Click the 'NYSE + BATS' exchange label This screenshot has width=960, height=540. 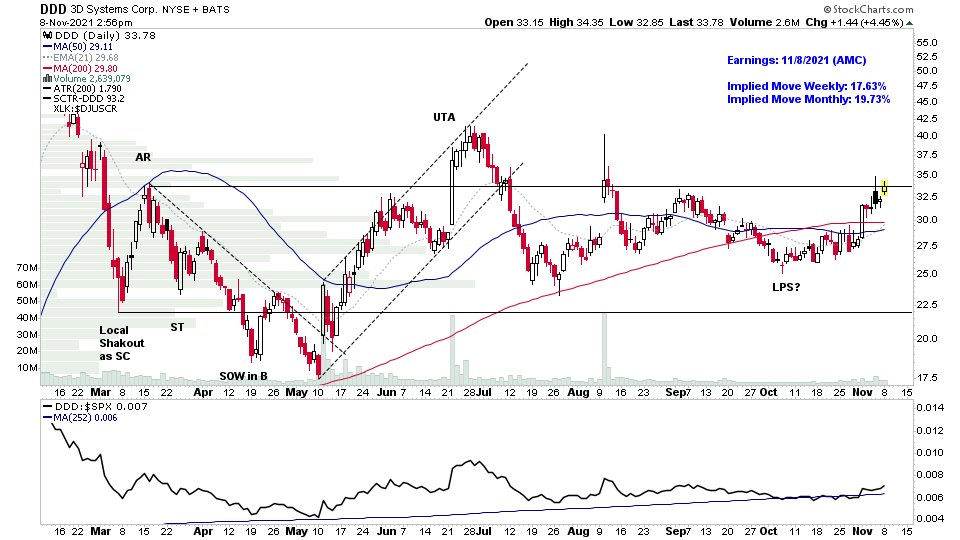(195, 10)
